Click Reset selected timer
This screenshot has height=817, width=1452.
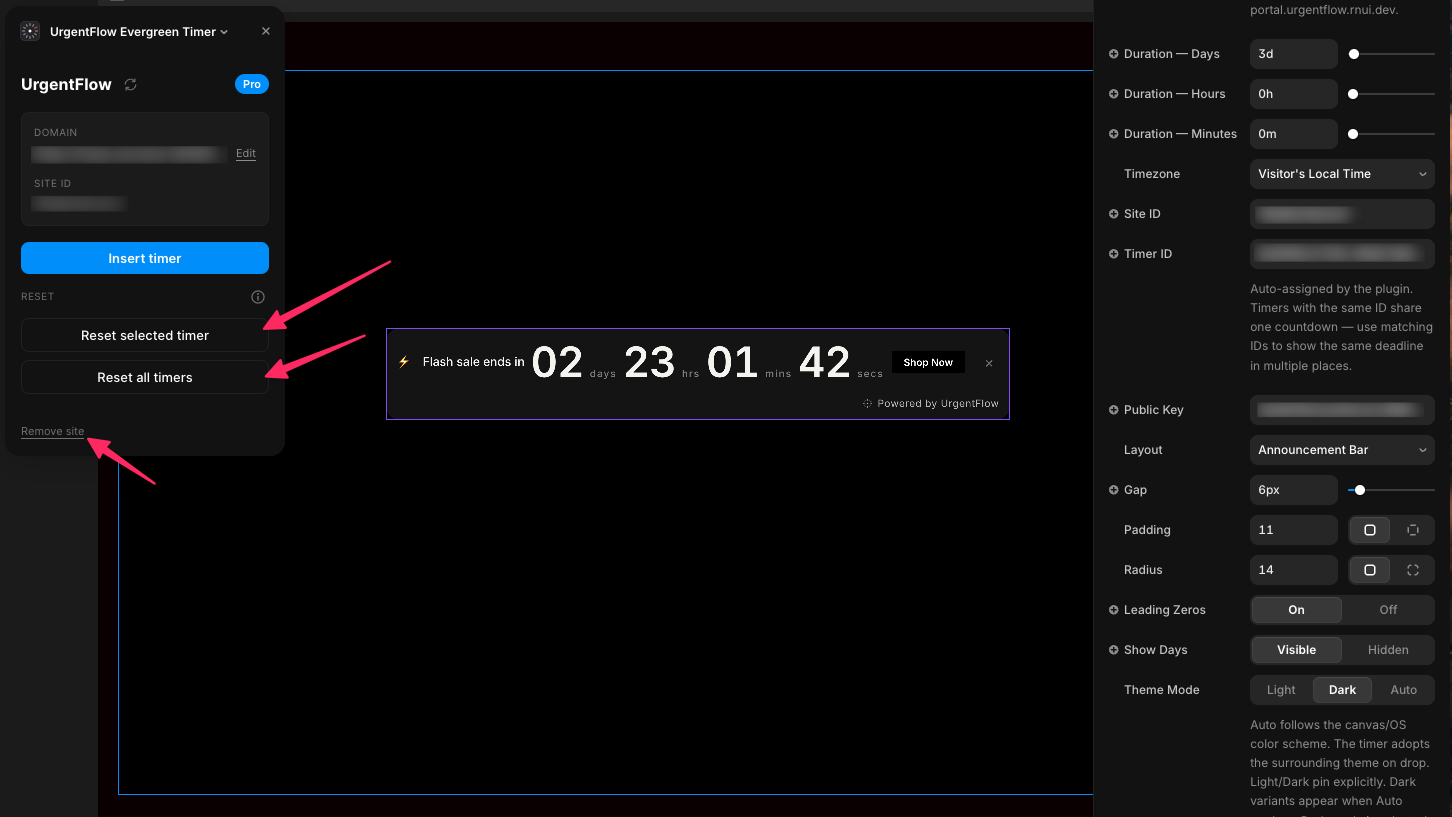pyautogui.click(x=145, y=335)
